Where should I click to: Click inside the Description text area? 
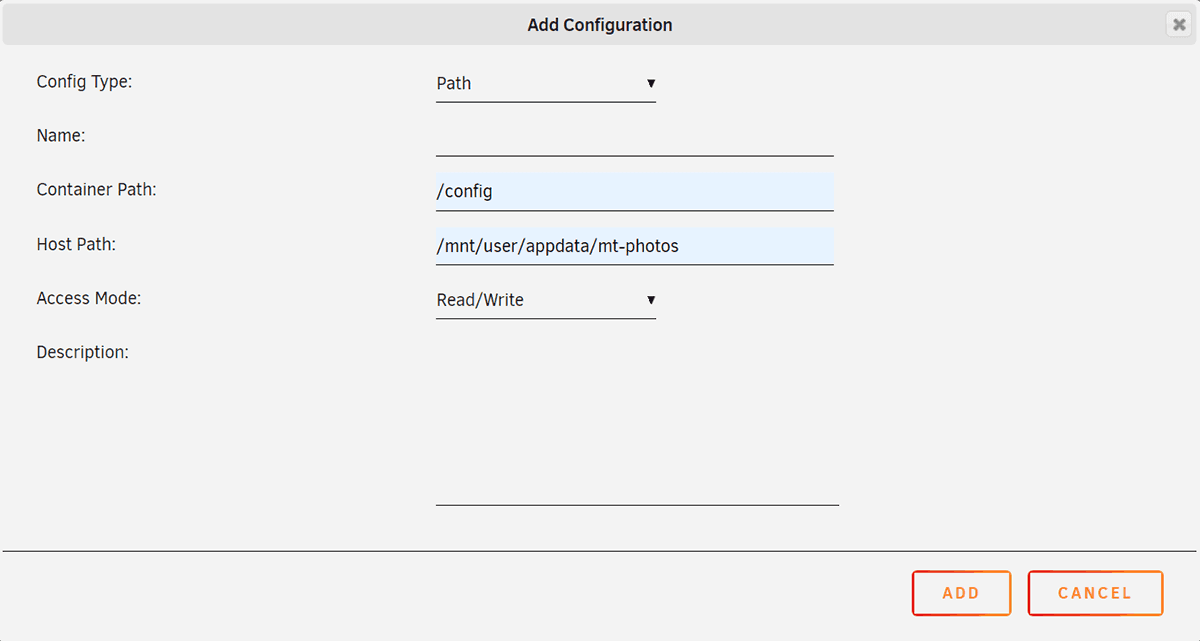(636, 424)
